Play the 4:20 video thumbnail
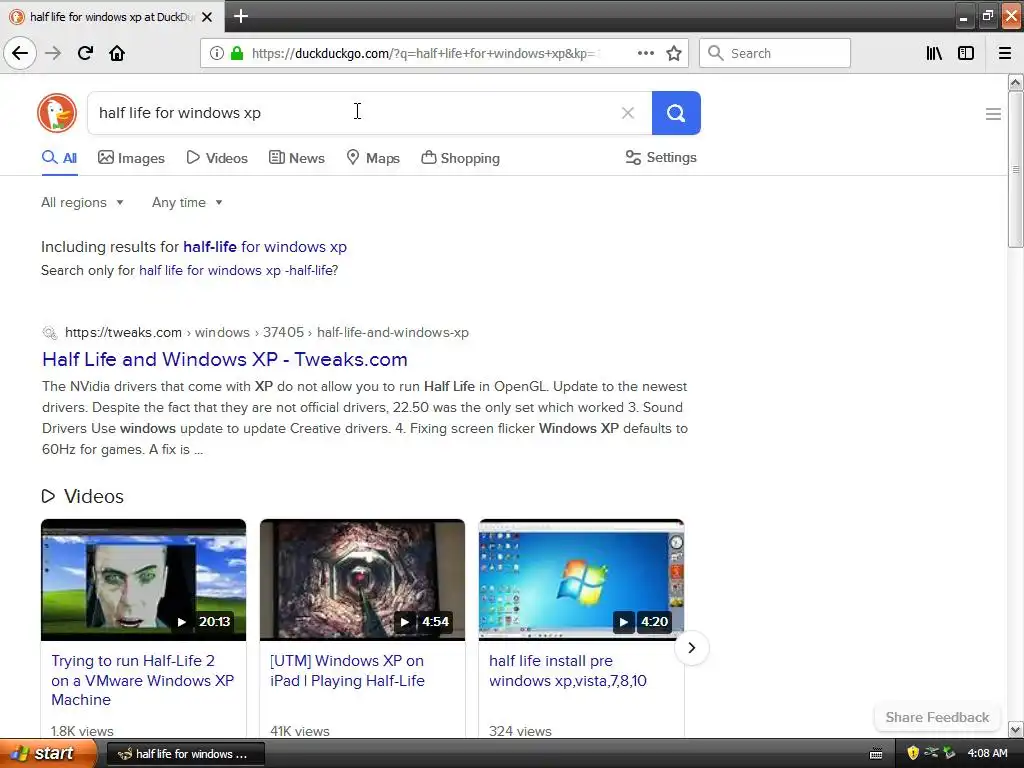Viewport: 1024px width, 768px height. click(x=581, y=580)
